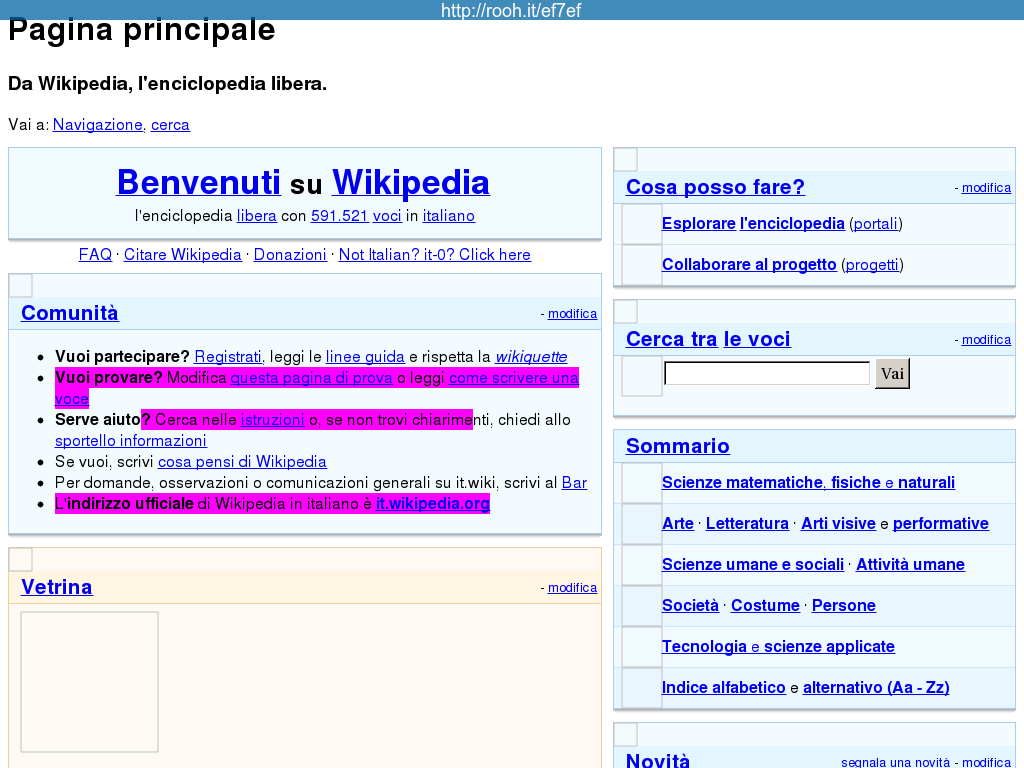Open the 'Not Italian? it-0? Click here' link

coord(434,255)
